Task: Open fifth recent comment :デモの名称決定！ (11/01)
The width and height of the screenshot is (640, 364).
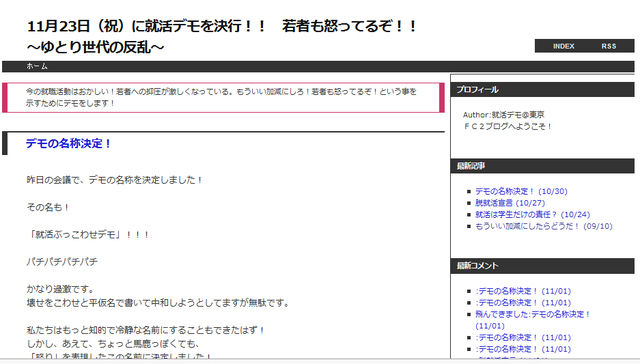Action: coord(523,349)
